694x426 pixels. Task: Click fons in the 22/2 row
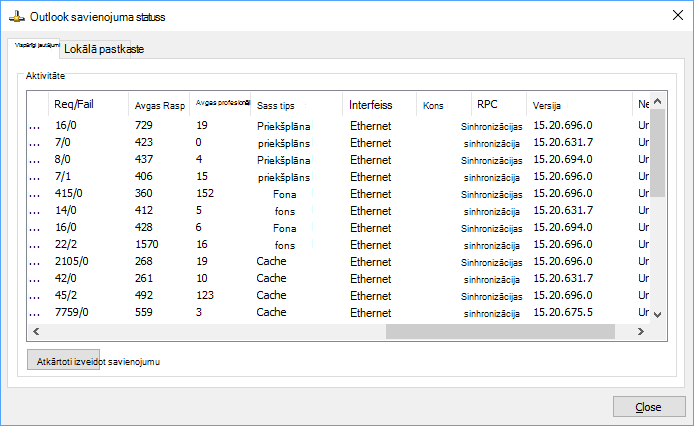pyautogui.click(x=285, y=245)
